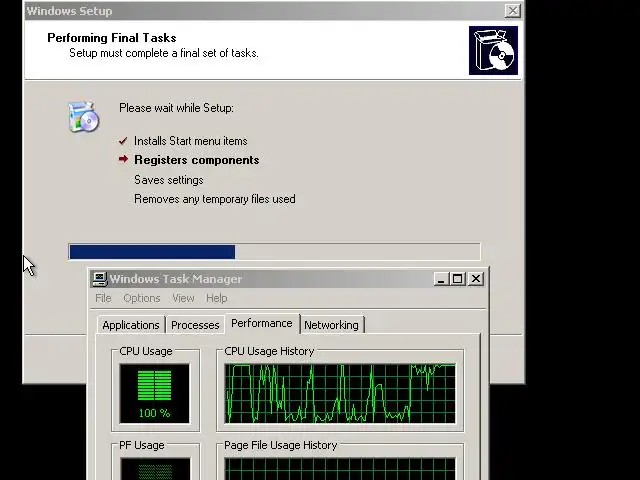
Task: Open the File menu in Task Manager
Action: click(x=103, y=298)
